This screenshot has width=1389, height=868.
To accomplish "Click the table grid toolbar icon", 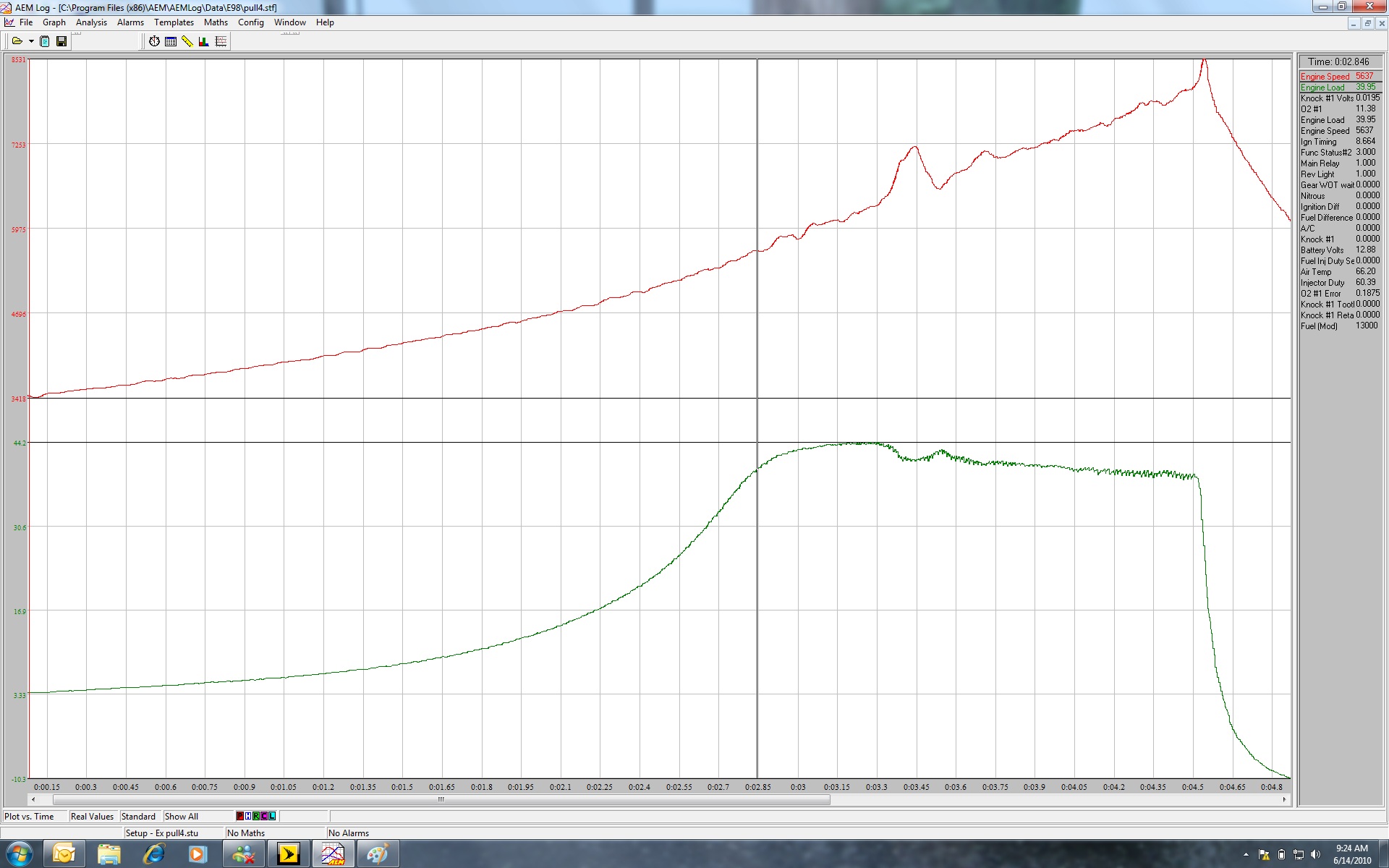I will tap(171, 41).
